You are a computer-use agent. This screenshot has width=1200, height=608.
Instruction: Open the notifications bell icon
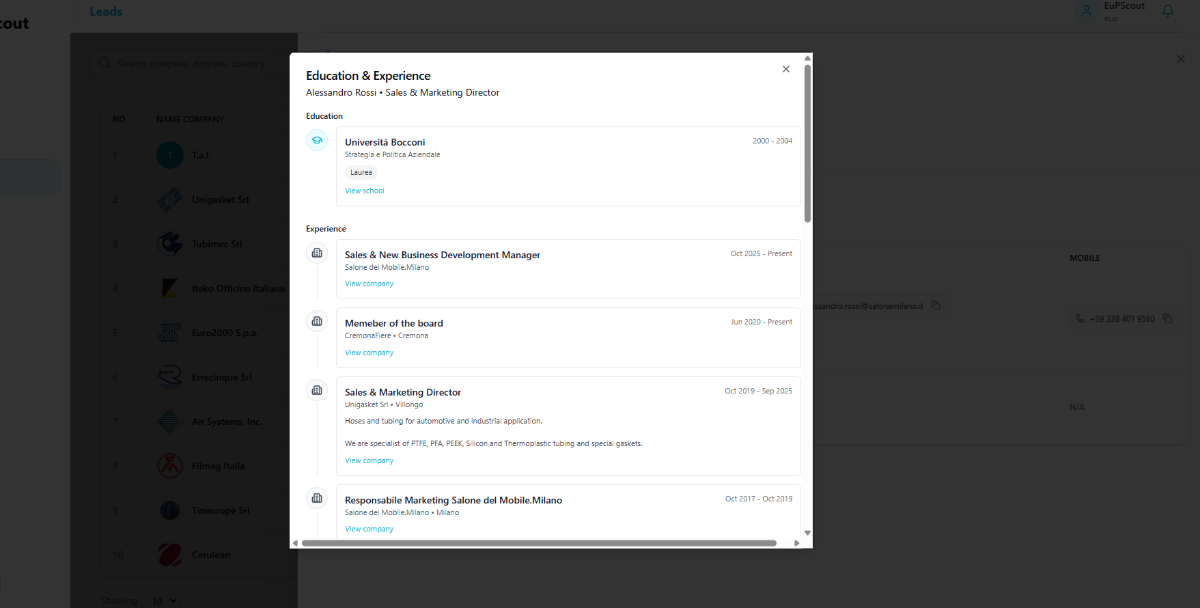1167,10
